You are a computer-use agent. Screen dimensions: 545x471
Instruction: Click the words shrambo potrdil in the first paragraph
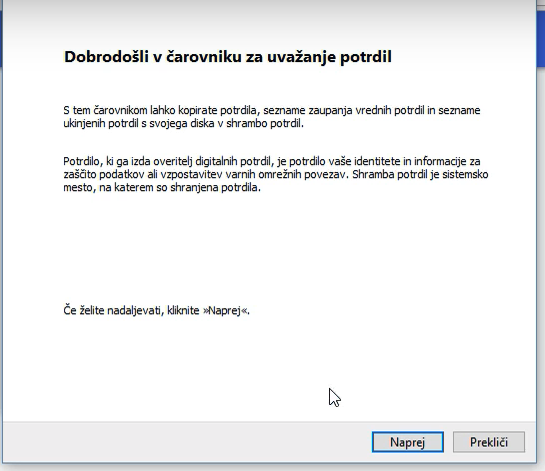[x=264, y=123]
